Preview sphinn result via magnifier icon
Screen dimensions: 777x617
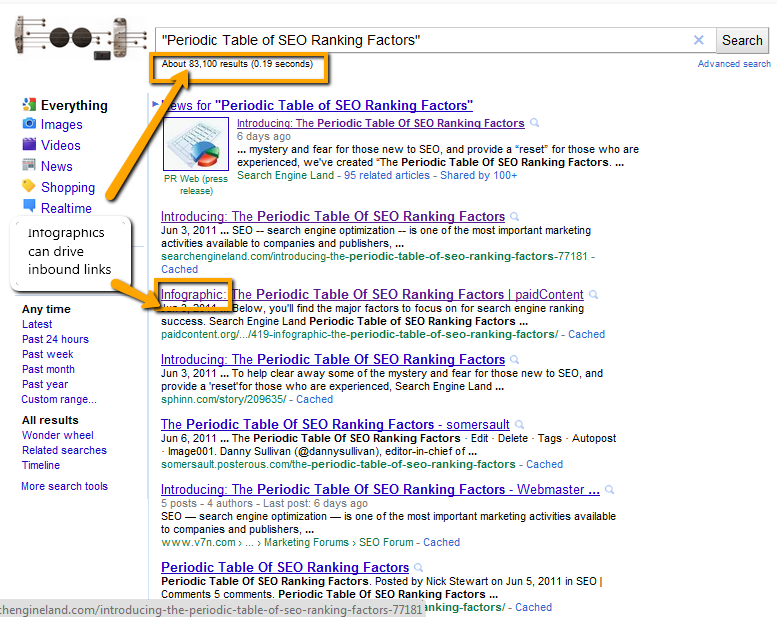click(515, 359)
